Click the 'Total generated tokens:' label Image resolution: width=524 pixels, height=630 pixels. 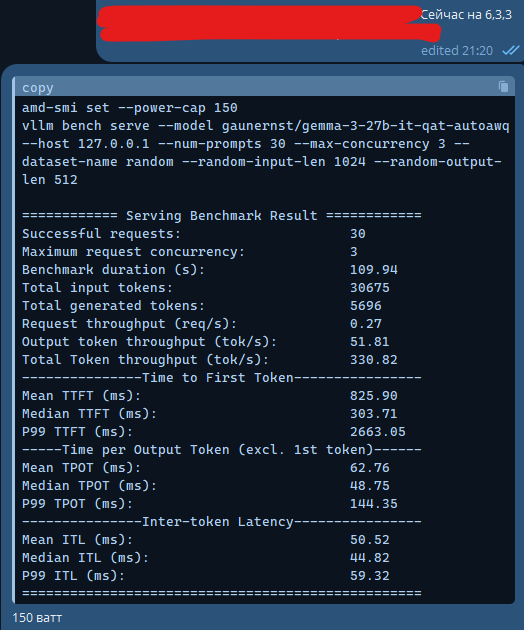(113, 306)
